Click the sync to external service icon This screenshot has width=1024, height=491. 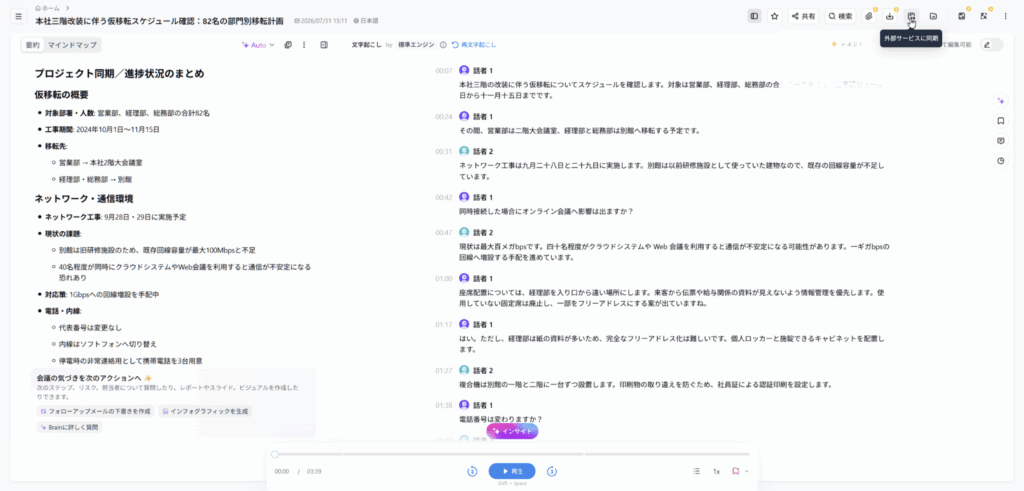pos(911,16)
